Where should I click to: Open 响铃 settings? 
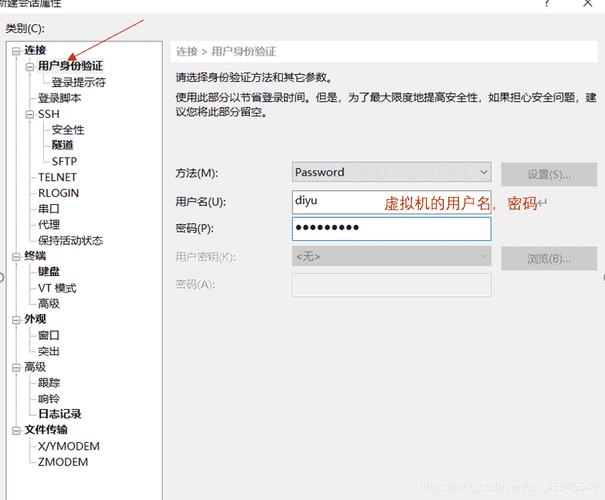point(49,399)
